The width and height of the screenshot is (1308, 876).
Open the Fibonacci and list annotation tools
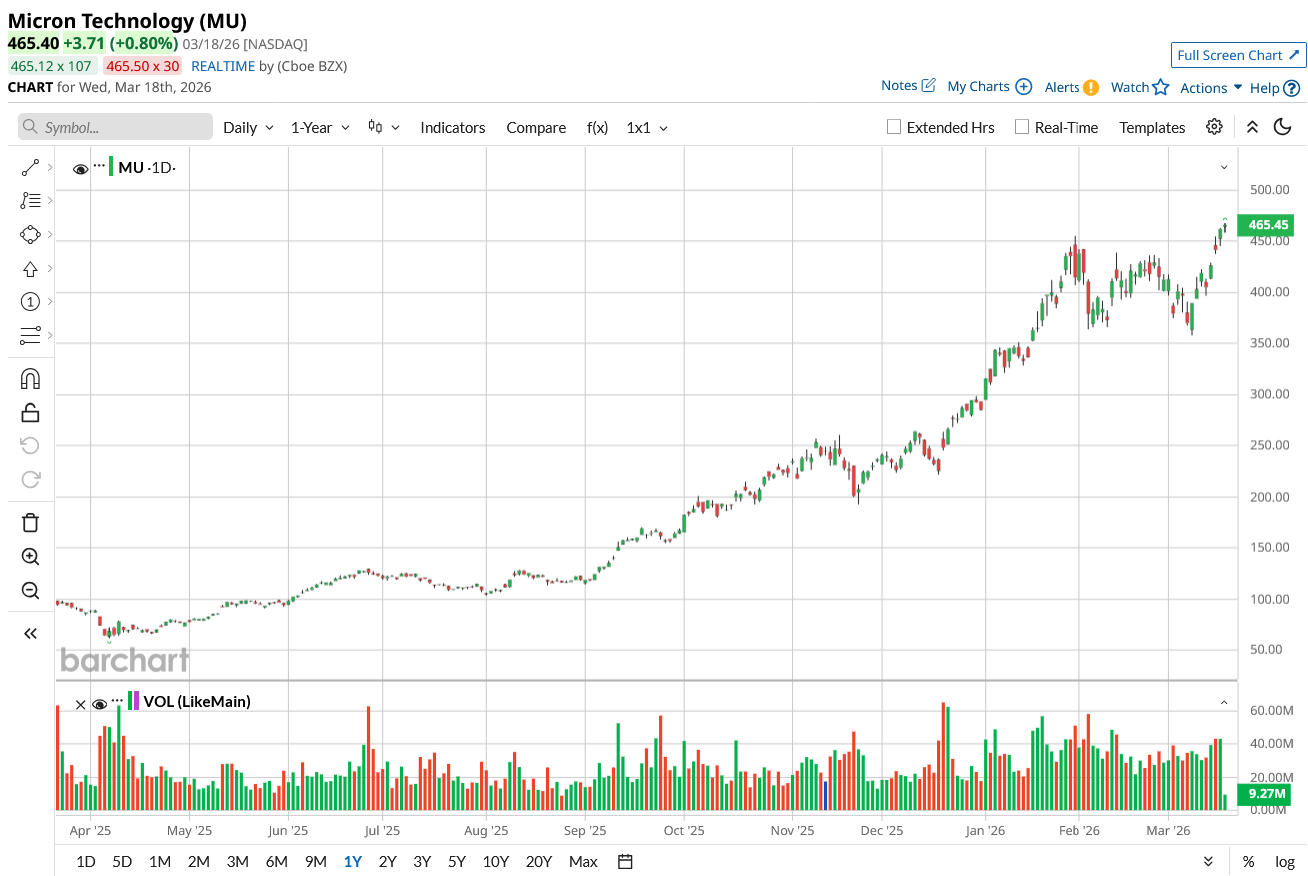tap(30, 200)
